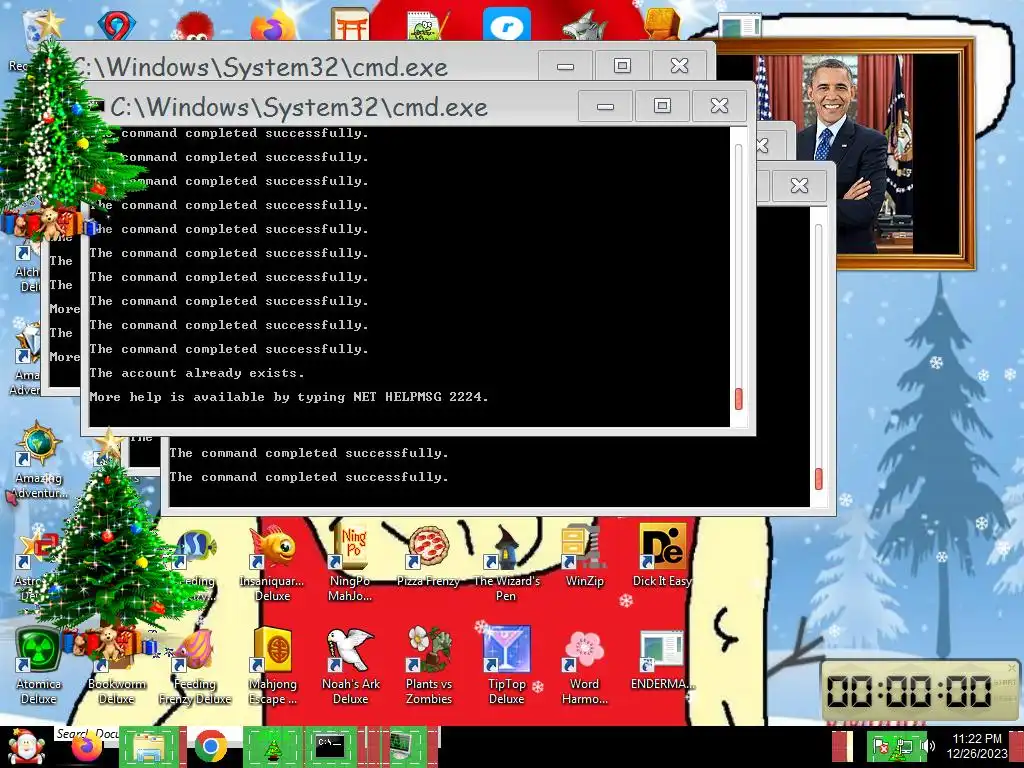The height and width of the screenshot is (768, 1024).
Task: Launch Word Harmony shortcut
Action: click(584, 665)
